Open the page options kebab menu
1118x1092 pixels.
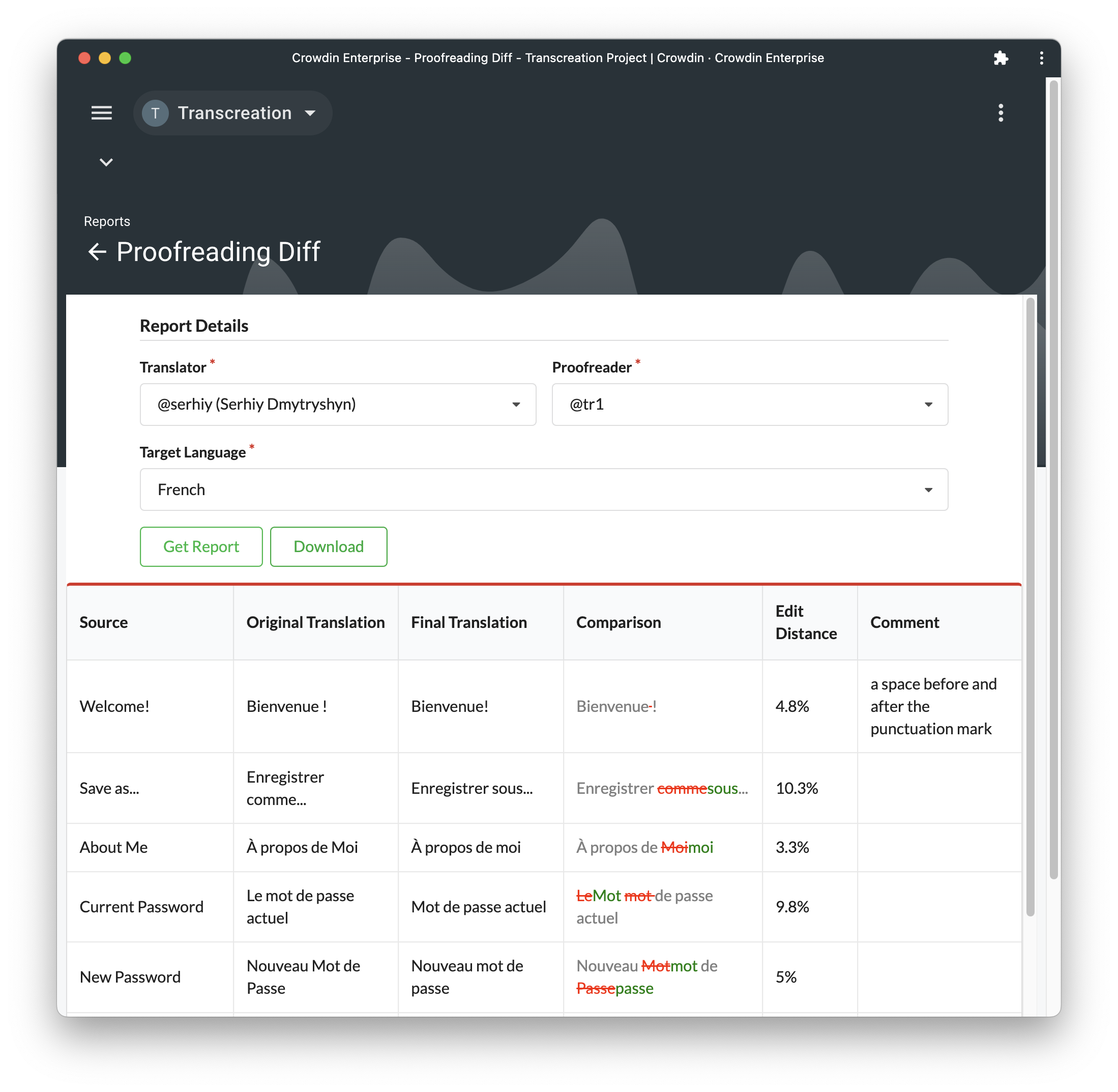tap(1001, 113)
